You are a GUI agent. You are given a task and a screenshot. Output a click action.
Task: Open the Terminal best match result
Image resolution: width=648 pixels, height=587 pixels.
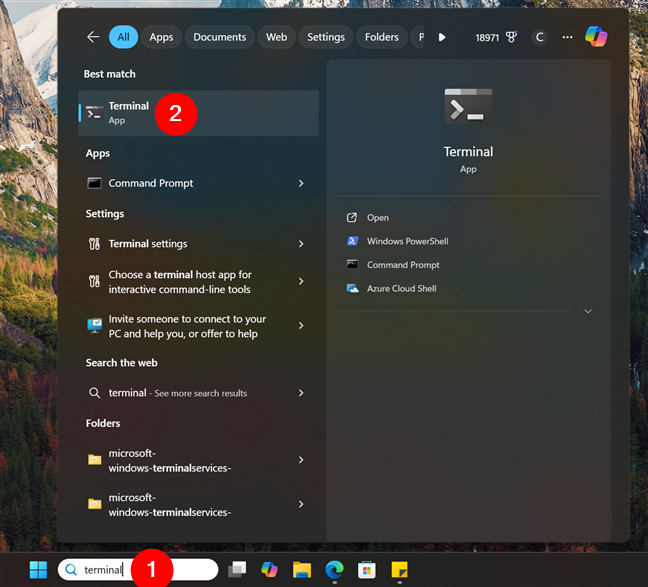[198, 113]
